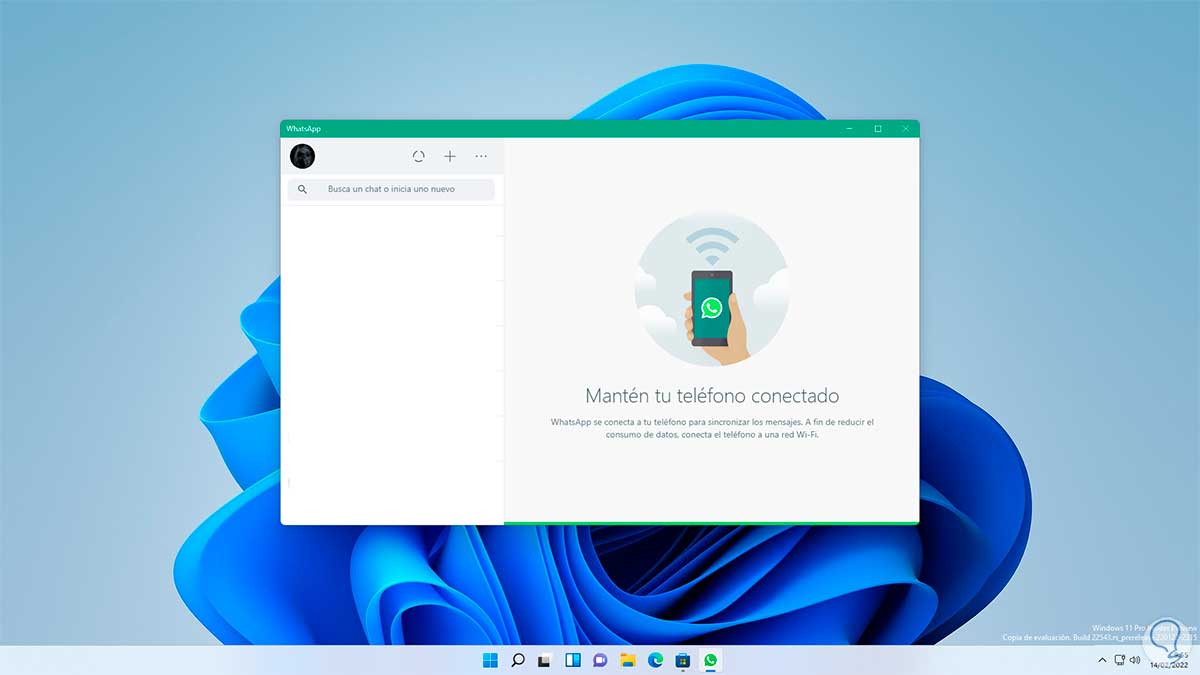The height and width of the screenshot is (675, 1200).
Task: Click the phone illustration in WhatsApp
Action: pos(711,289)
